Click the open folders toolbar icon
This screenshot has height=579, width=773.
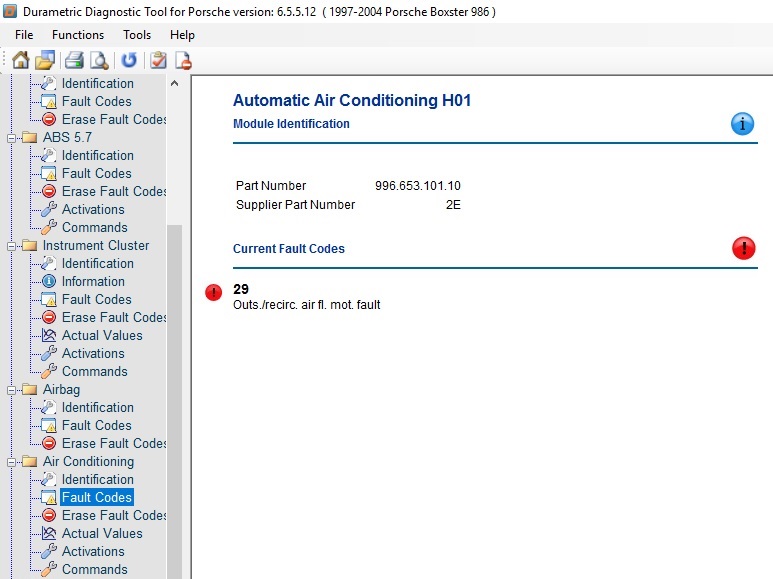point(45,60)
